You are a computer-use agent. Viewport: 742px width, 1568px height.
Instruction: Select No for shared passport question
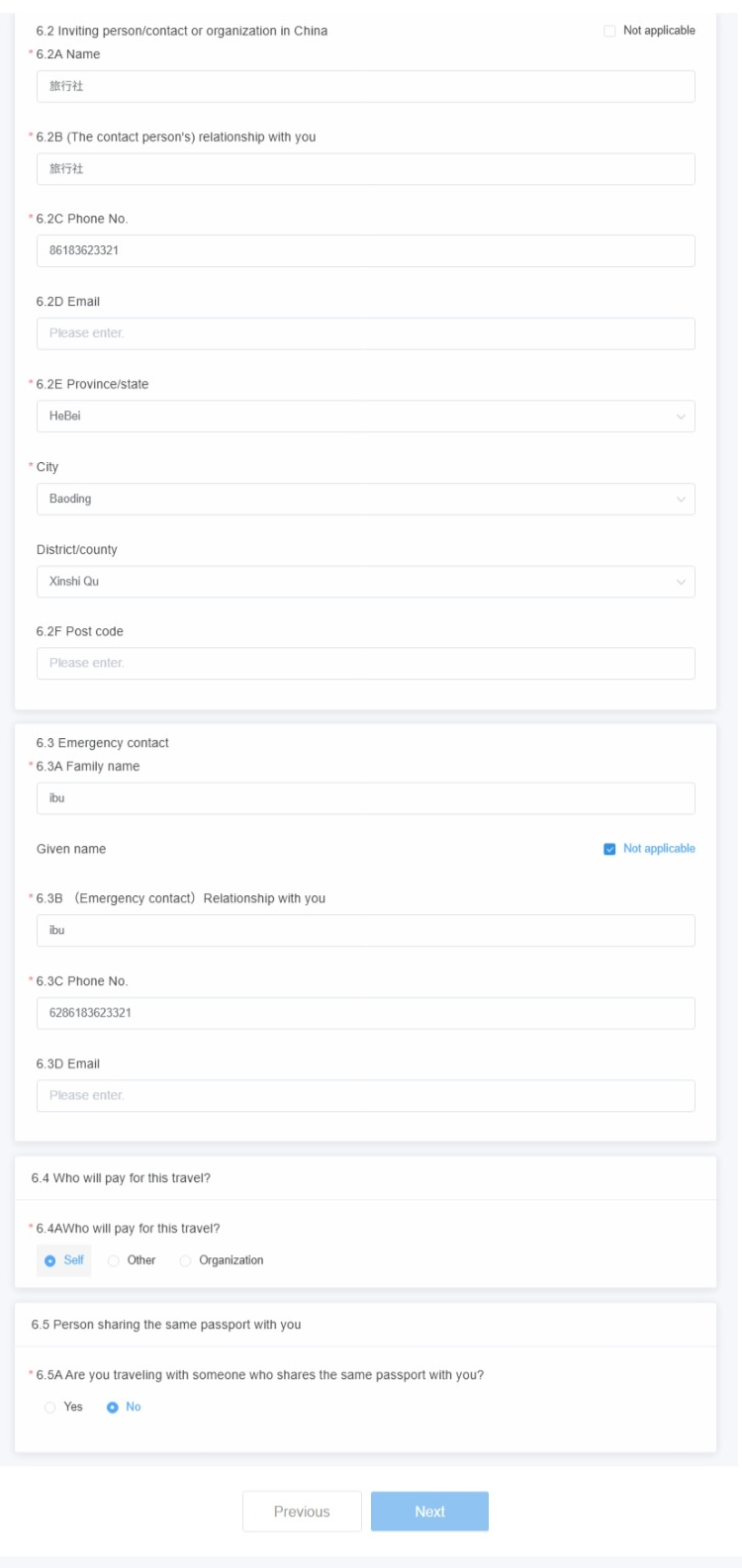coord(113,1407)
